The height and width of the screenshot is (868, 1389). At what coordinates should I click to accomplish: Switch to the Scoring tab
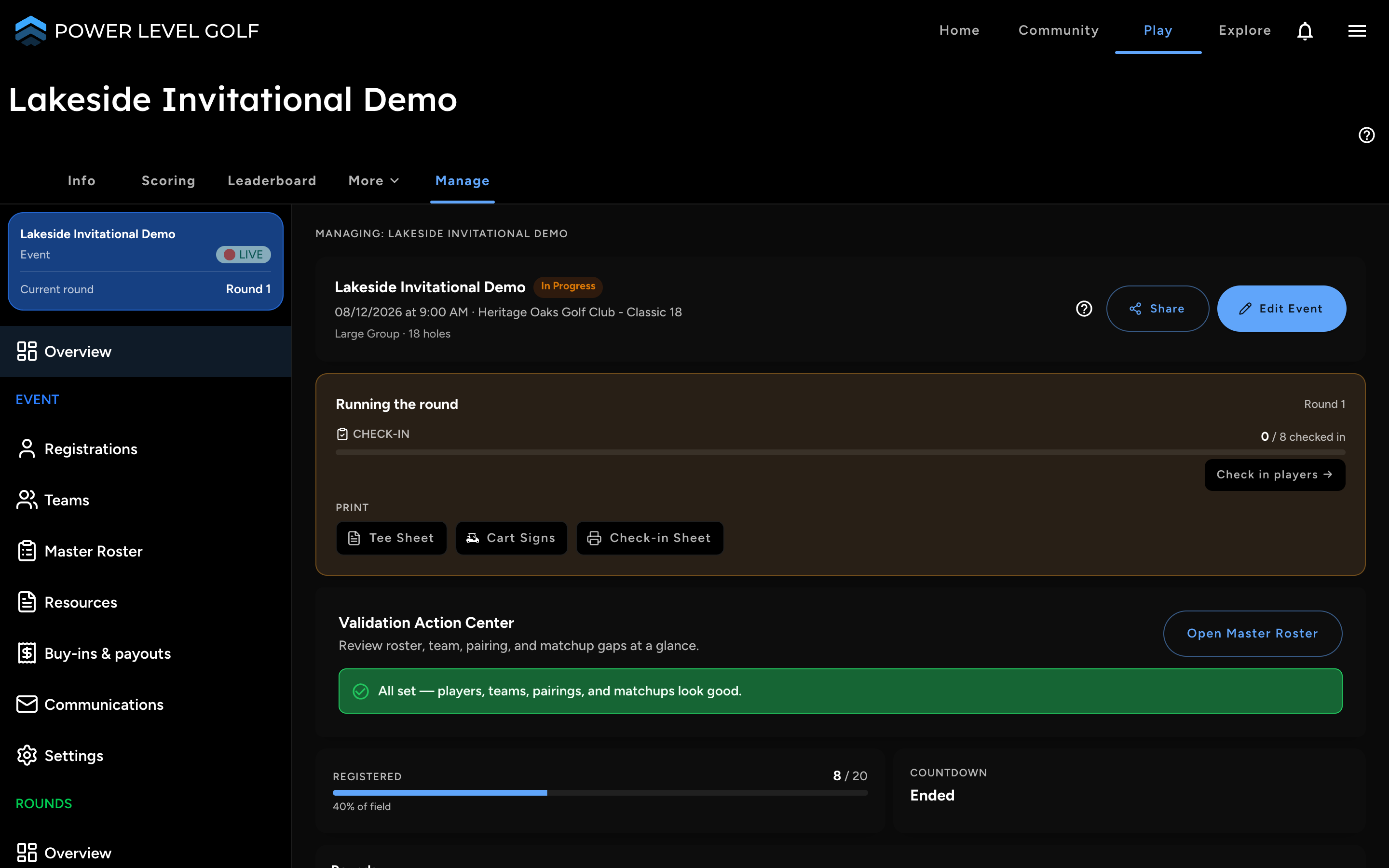pyautogui.click(x=168, y=181)
